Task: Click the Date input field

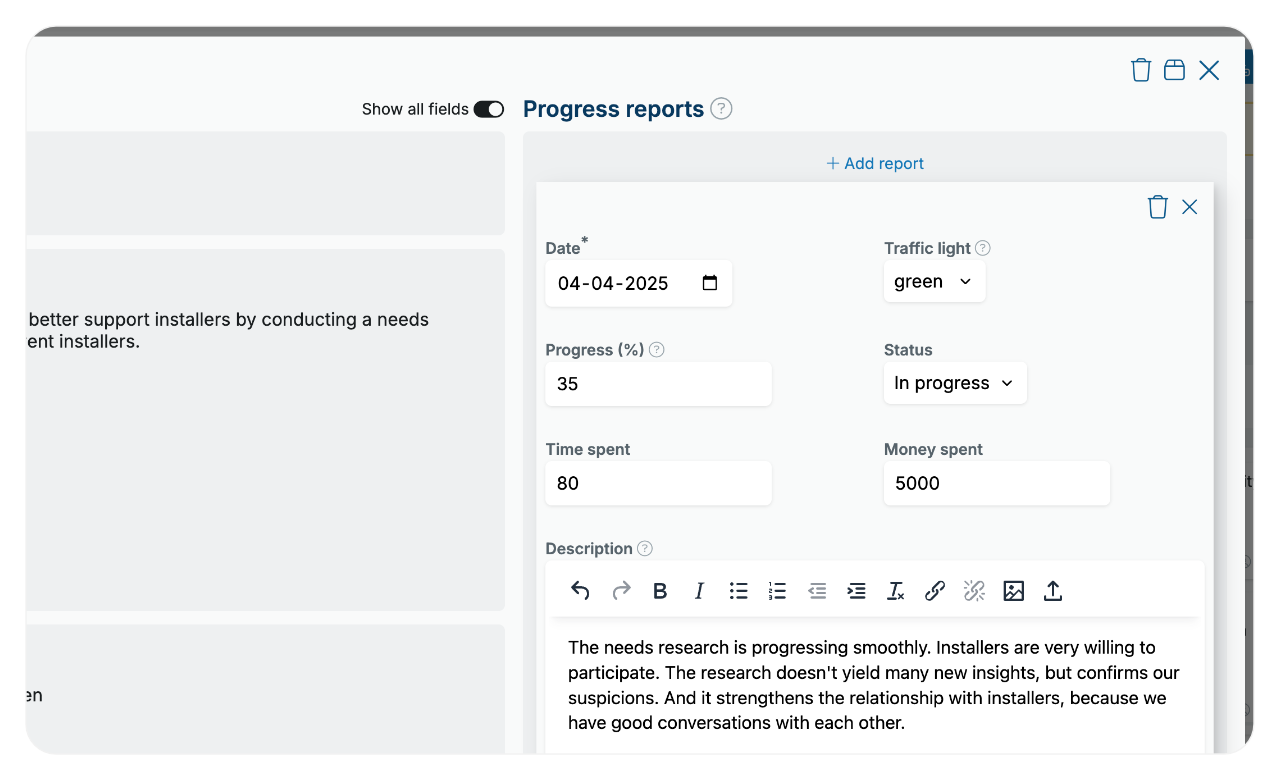Action: click(638, 283)
